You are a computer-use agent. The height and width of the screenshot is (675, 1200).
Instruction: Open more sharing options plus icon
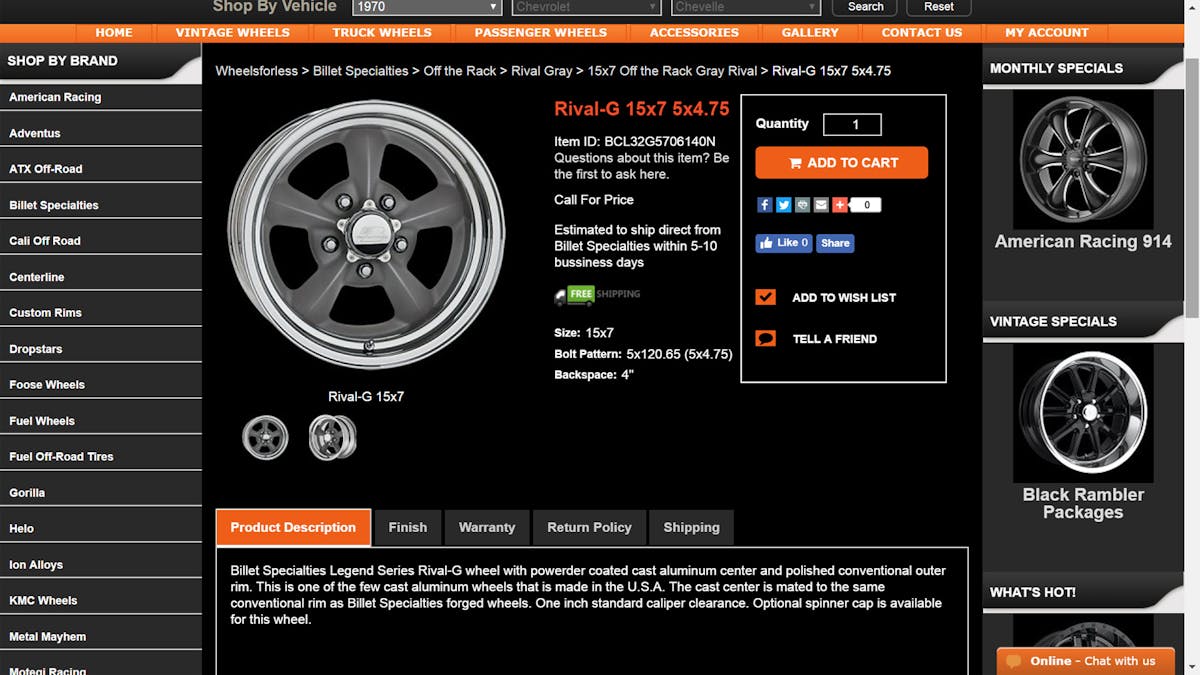(x=840, y=205)
